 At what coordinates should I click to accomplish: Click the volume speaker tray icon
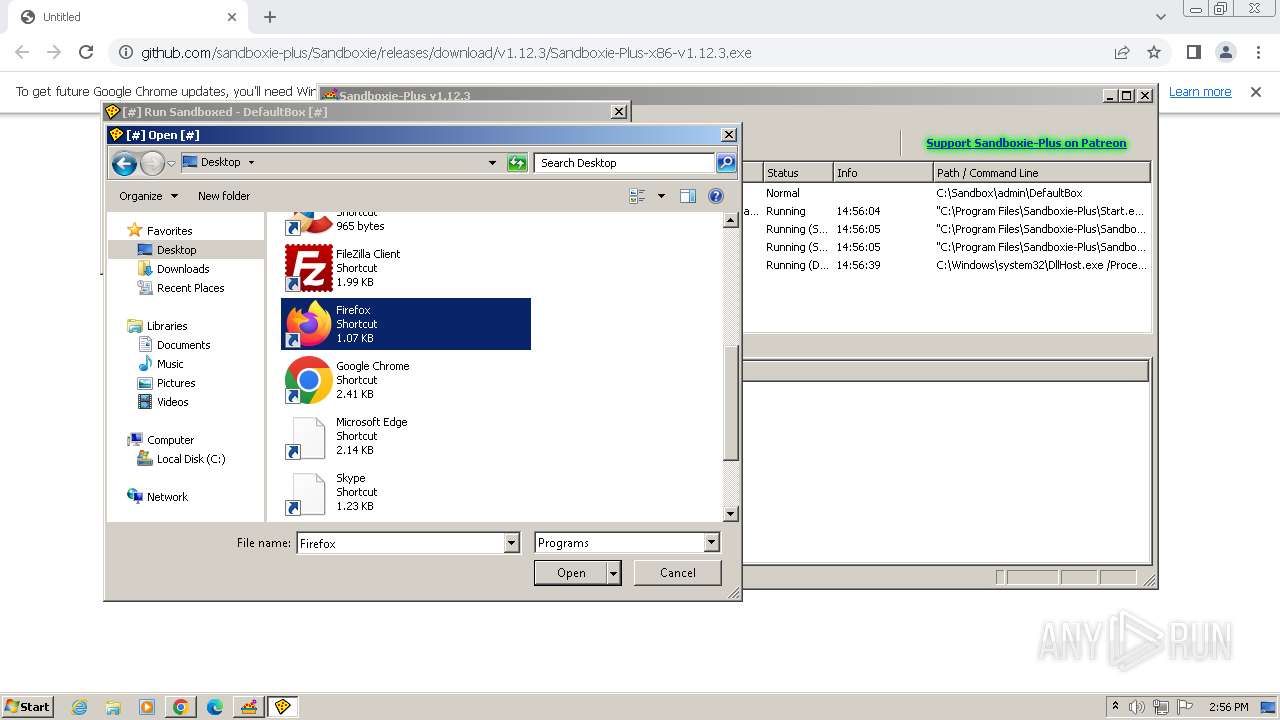(x=1137, y=707)
